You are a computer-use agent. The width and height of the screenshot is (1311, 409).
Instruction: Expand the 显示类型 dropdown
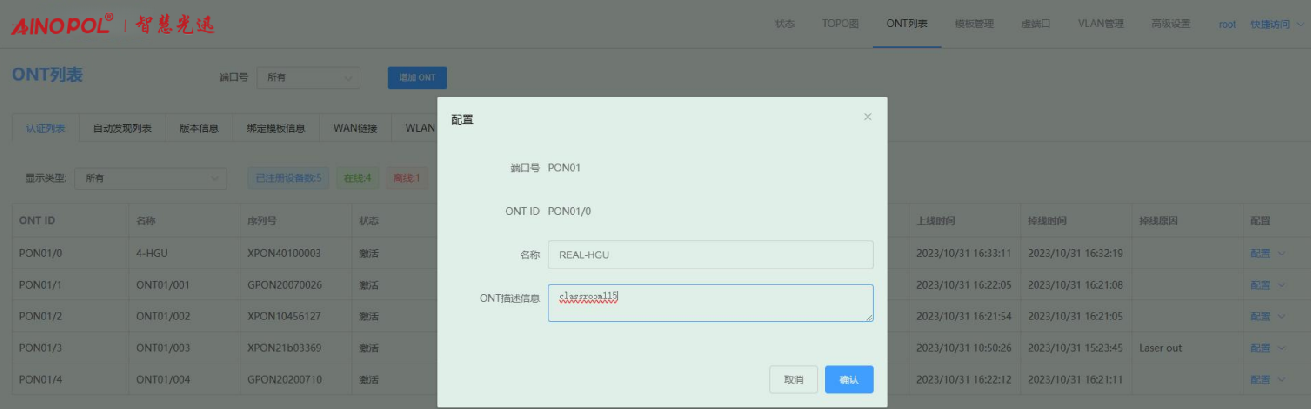[150, 178]
